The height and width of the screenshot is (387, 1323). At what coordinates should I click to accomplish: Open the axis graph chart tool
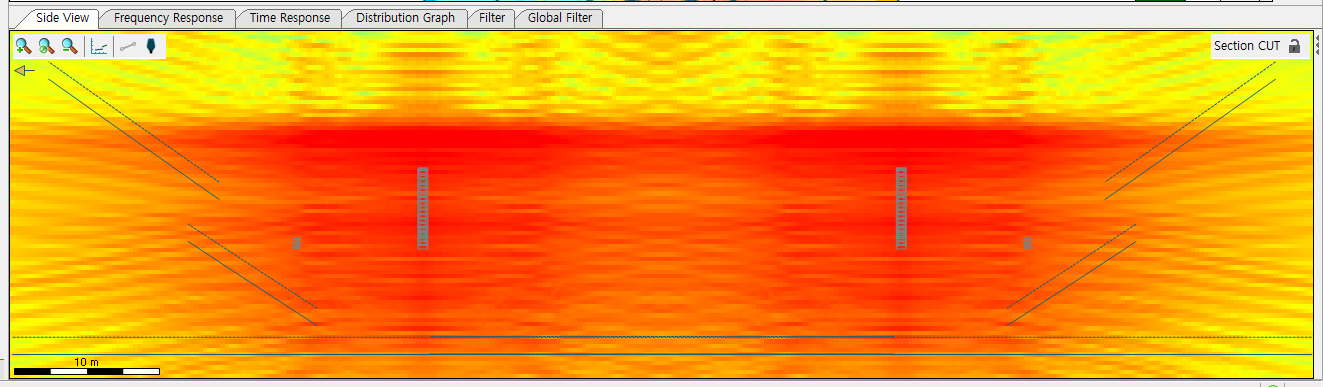click(x=99, y=46)
